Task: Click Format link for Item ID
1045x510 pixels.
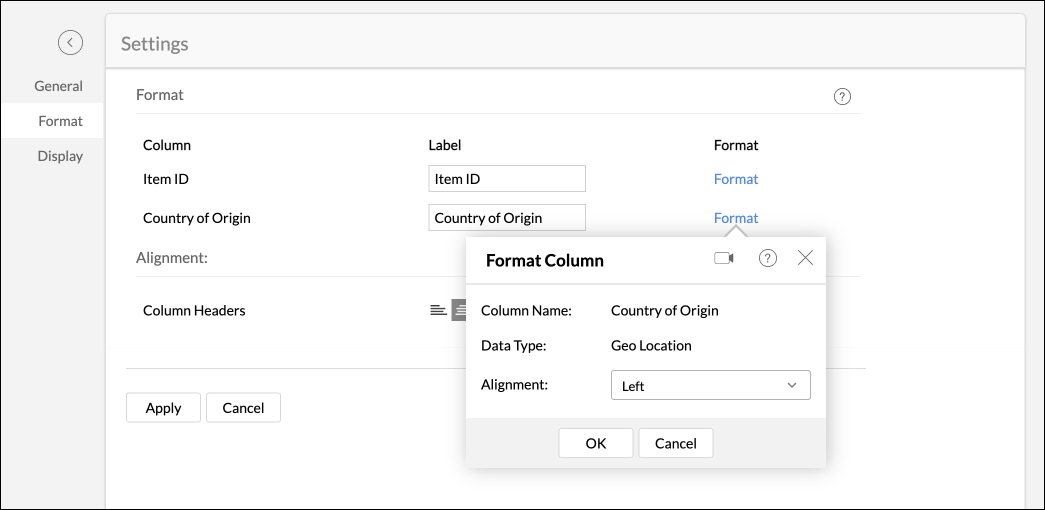Action: tap(736, 179)
